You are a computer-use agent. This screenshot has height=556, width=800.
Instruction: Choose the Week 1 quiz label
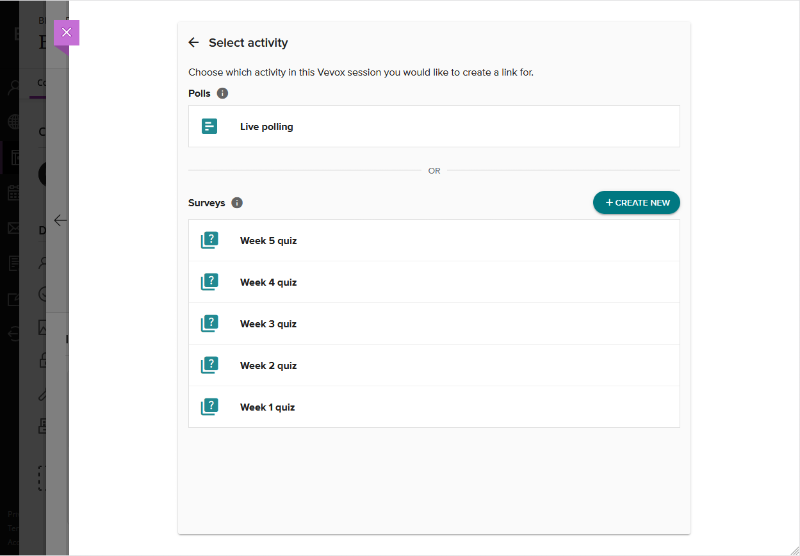268,408
